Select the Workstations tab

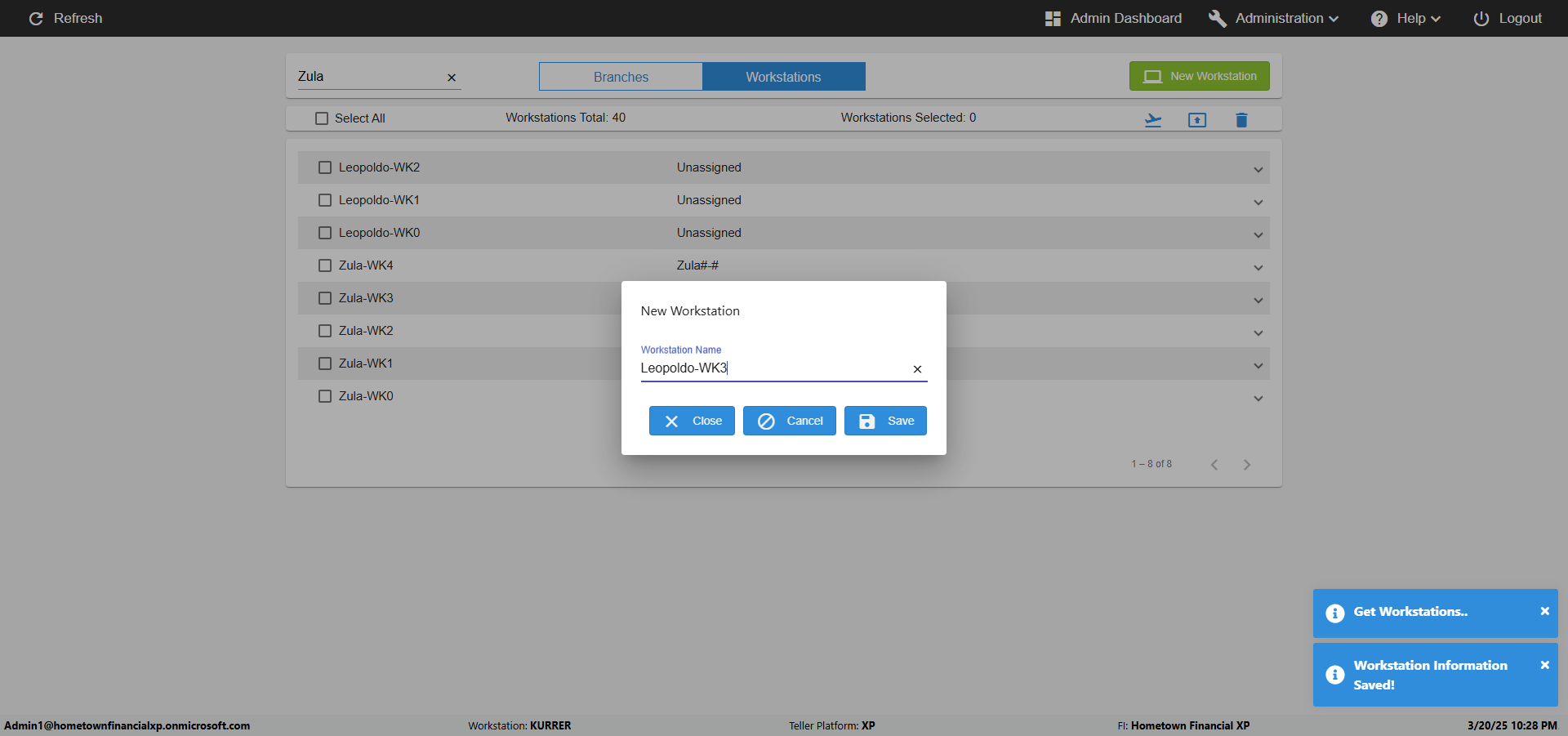[x=784, y=77]
